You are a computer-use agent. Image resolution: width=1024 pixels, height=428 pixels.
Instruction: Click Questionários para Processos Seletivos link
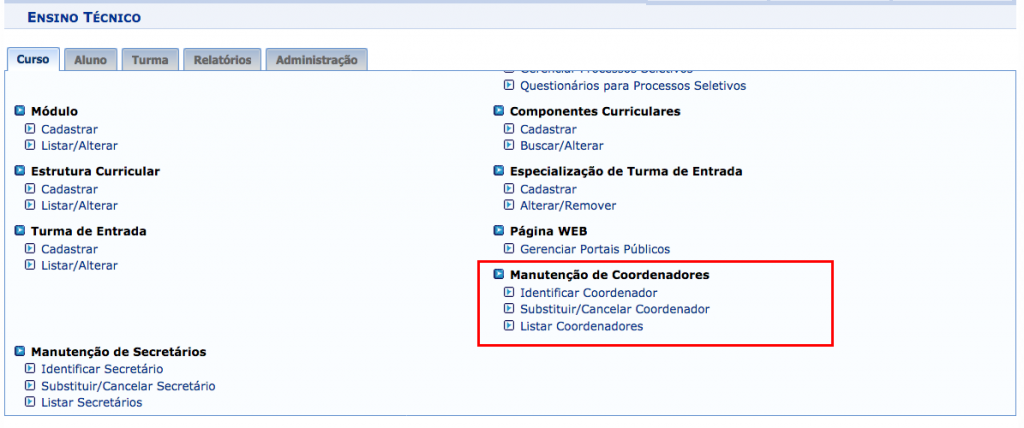(633, 86)
